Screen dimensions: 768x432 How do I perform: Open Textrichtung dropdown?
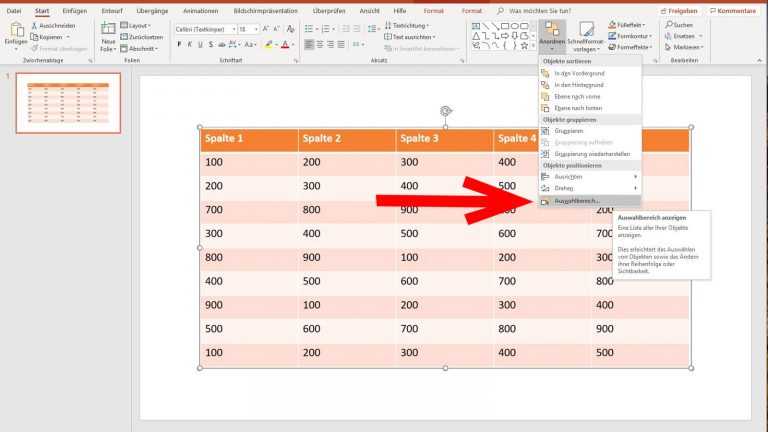[407, 25]
